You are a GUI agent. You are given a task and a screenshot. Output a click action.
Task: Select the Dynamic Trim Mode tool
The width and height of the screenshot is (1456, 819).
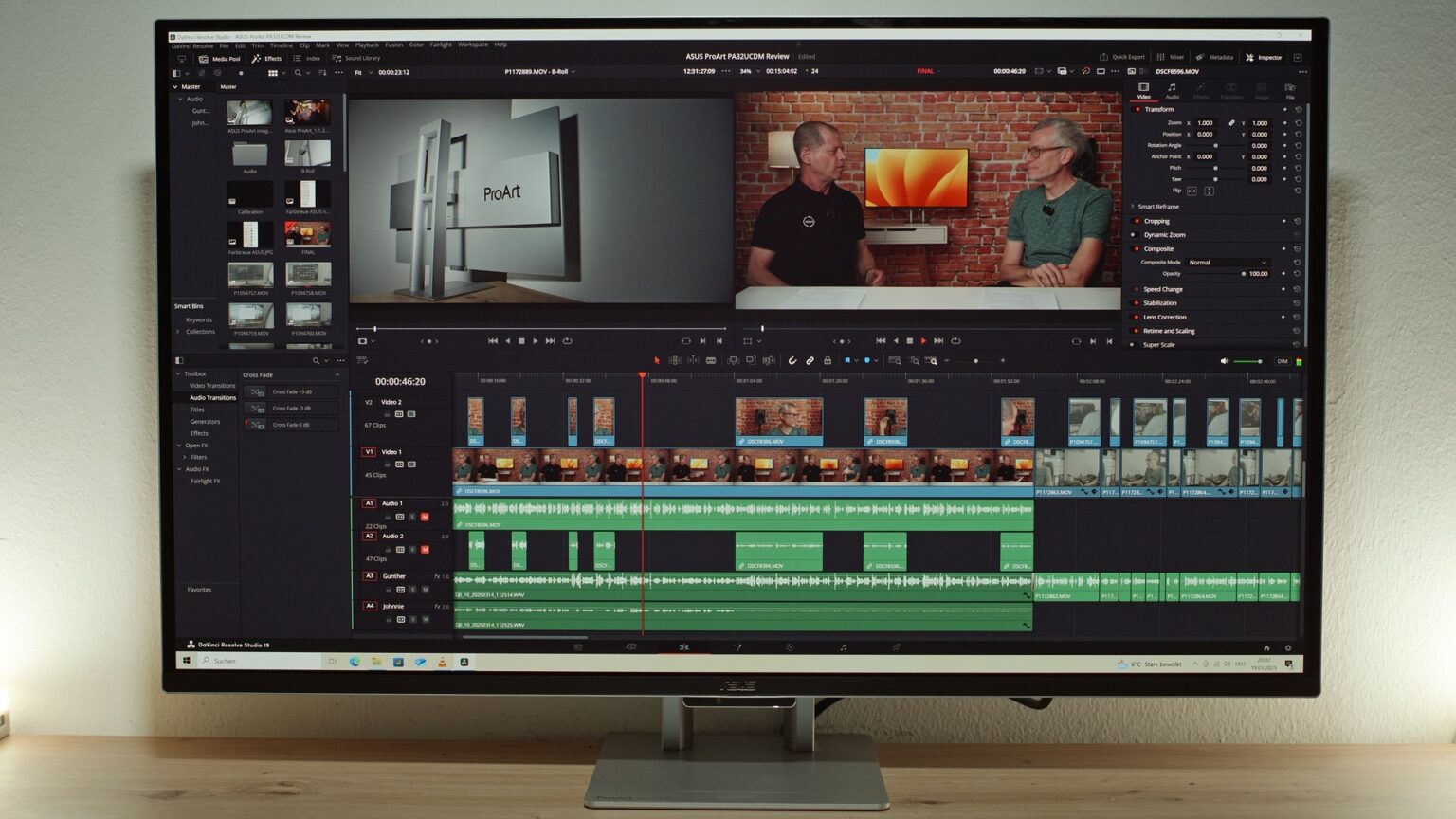pos(693,360)
